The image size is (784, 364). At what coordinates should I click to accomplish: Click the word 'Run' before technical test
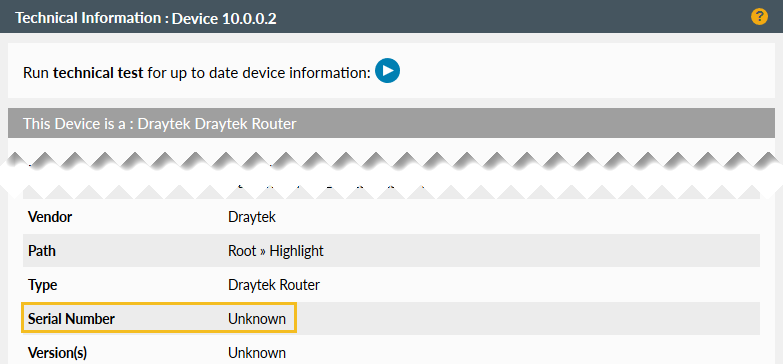36,73
